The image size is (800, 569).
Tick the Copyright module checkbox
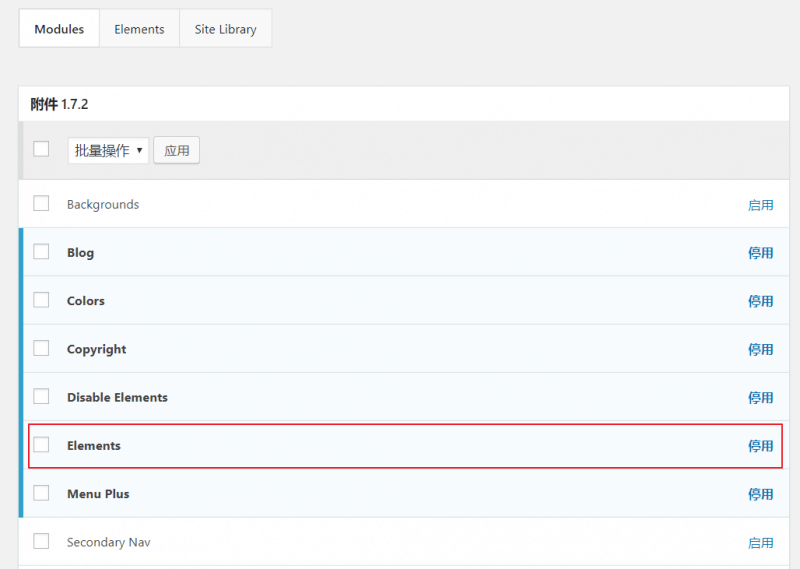pyautogui.click(x=41, y=349)
